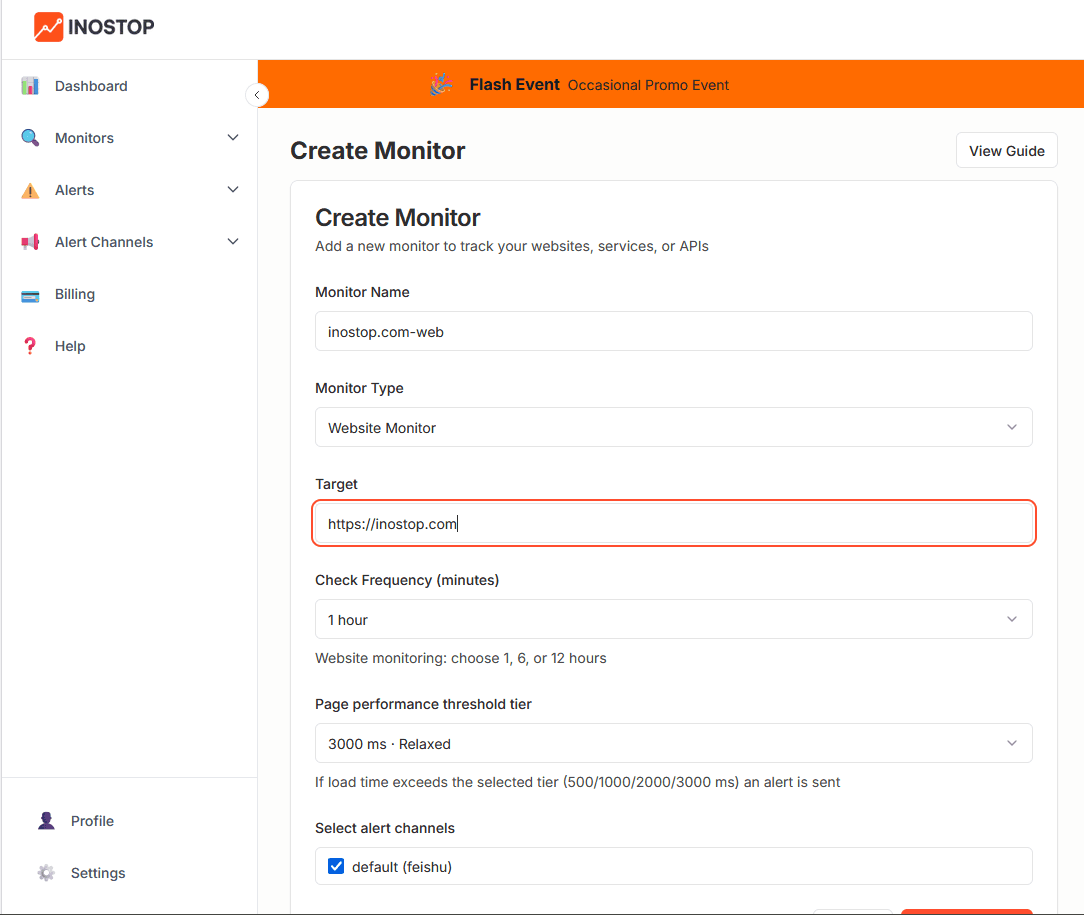
Task: Expand the Alert Channels submenu chevron
Action: tap(233, 242)
